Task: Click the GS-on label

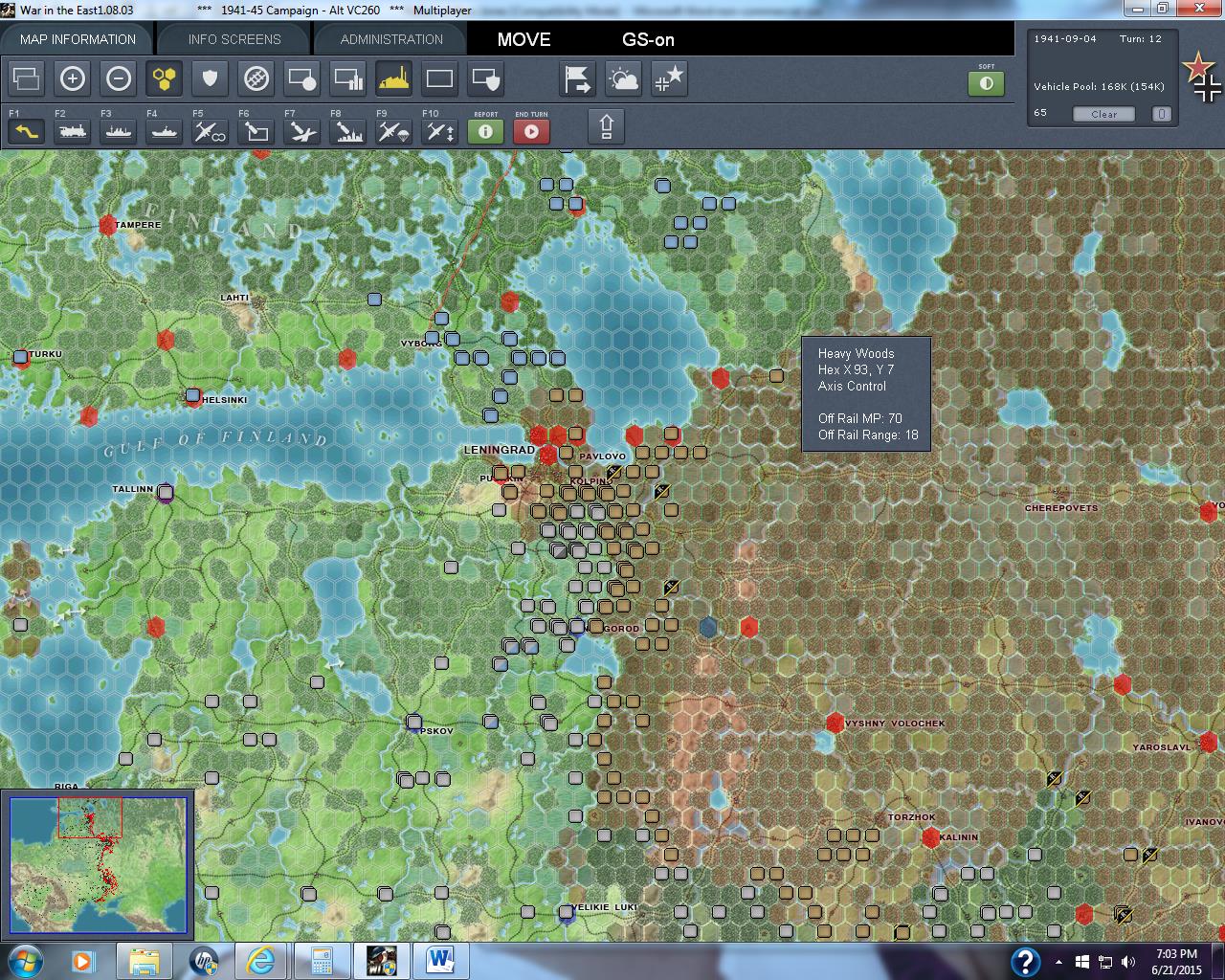Action: [648, 39]
